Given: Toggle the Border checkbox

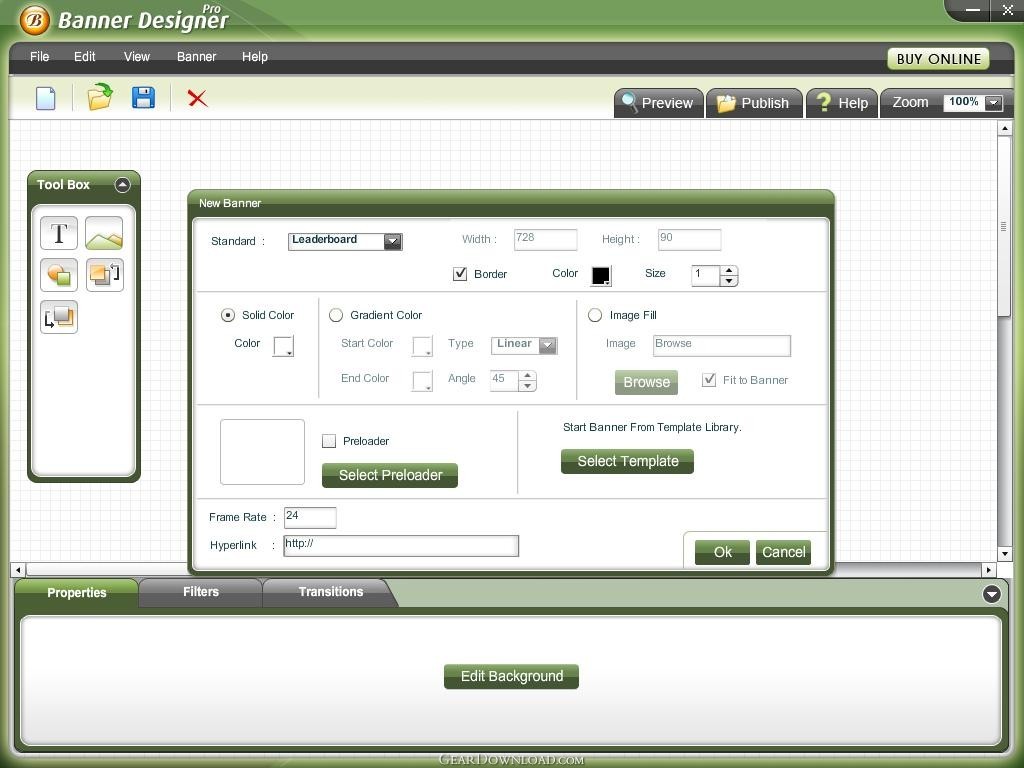Looking at the screenshot, I should pos(460,274).
